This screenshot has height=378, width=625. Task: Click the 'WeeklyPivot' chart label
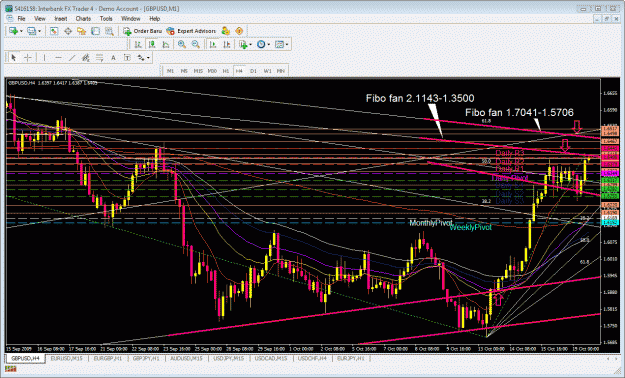(x=470, y=227)
